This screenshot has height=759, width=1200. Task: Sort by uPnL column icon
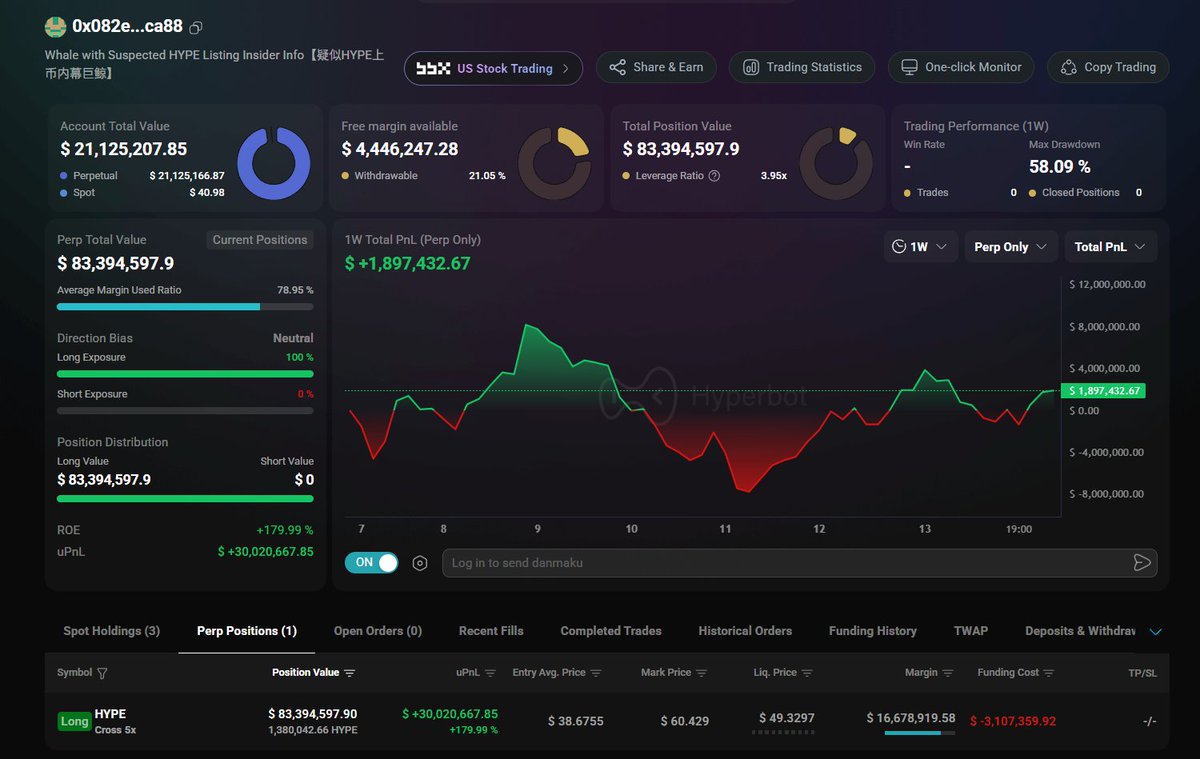point(490,673)
